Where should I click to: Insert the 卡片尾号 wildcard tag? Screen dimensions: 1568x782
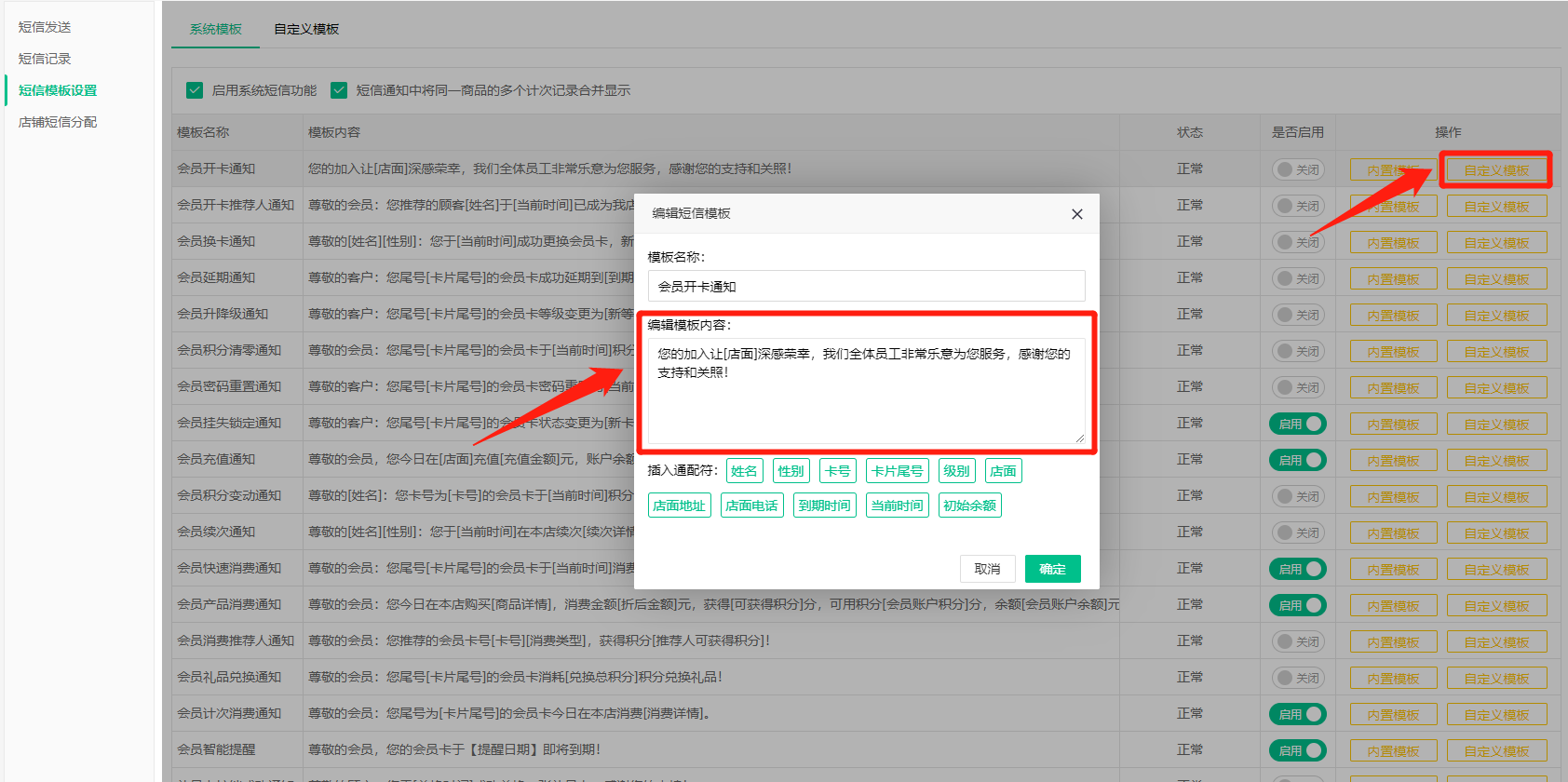[x=897, y=471]
